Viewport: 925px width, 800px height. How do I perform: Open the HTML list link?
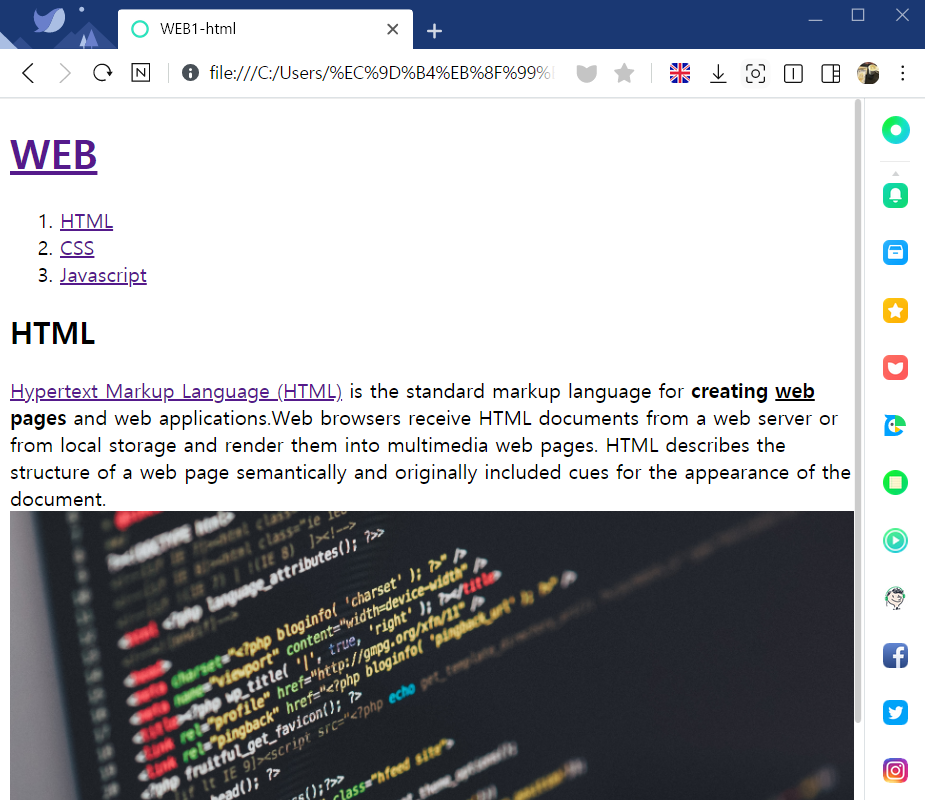[86, 221]
